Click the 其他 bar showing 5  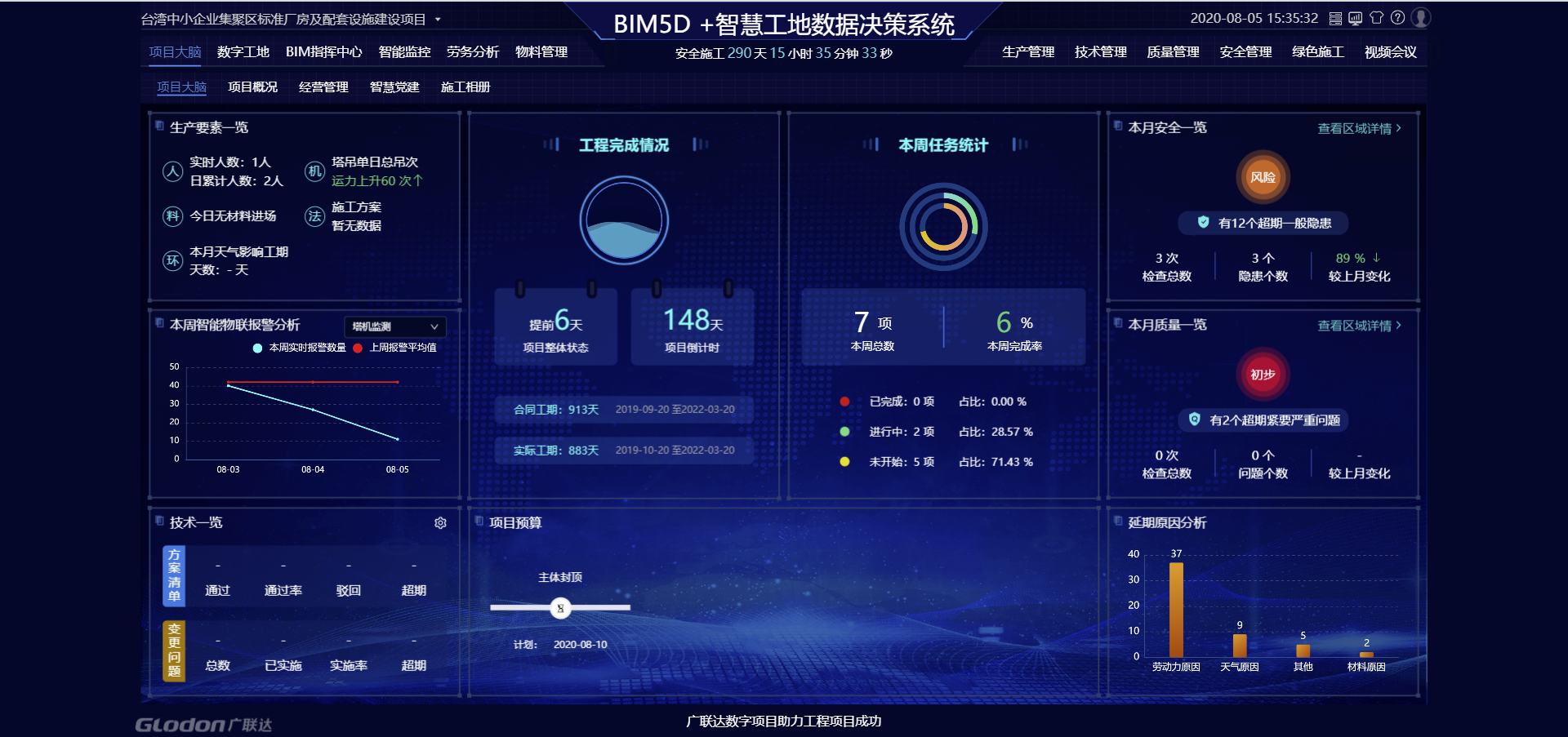tap(1303, 650)
